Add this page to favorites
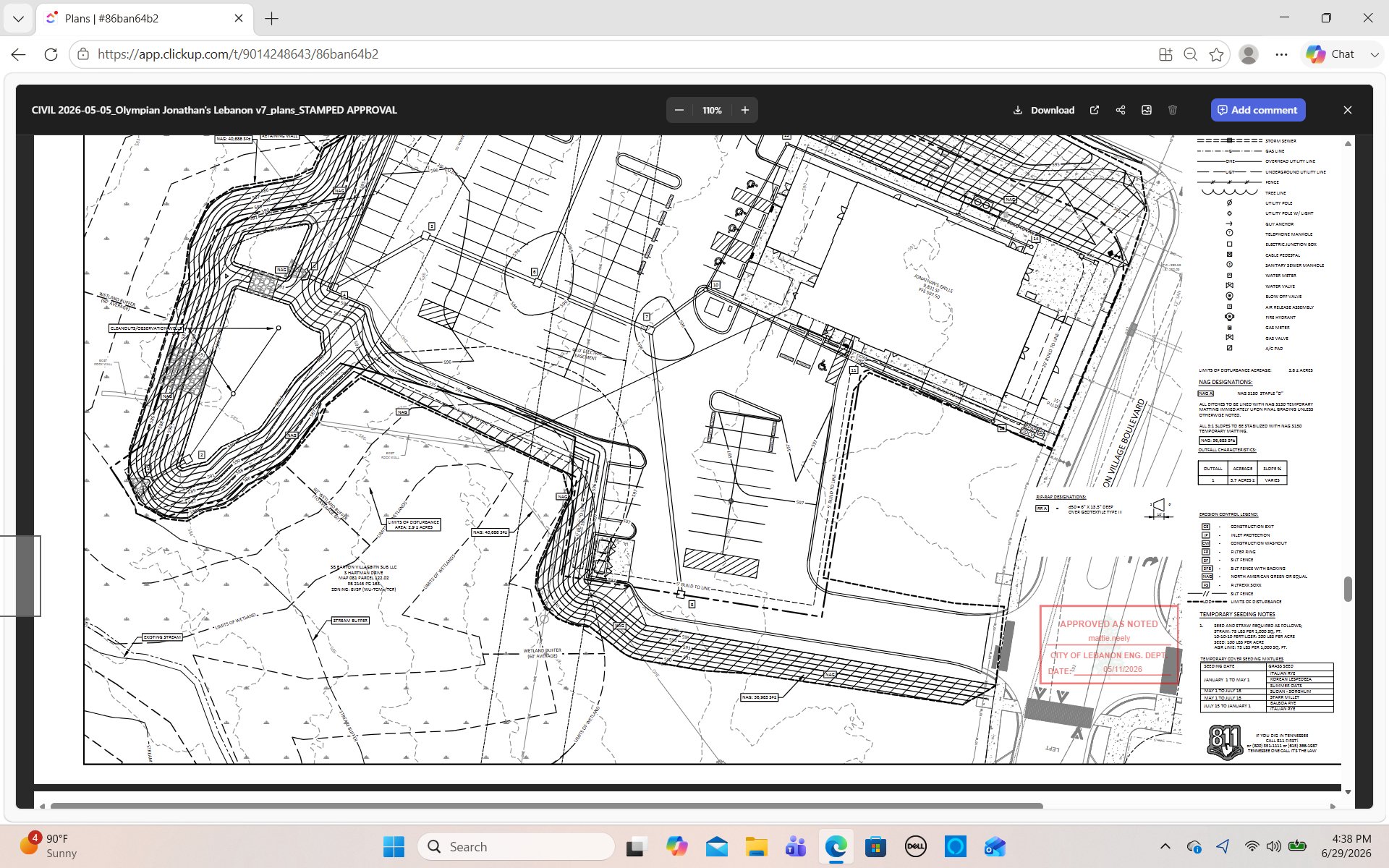 (x=1216, y=54)
